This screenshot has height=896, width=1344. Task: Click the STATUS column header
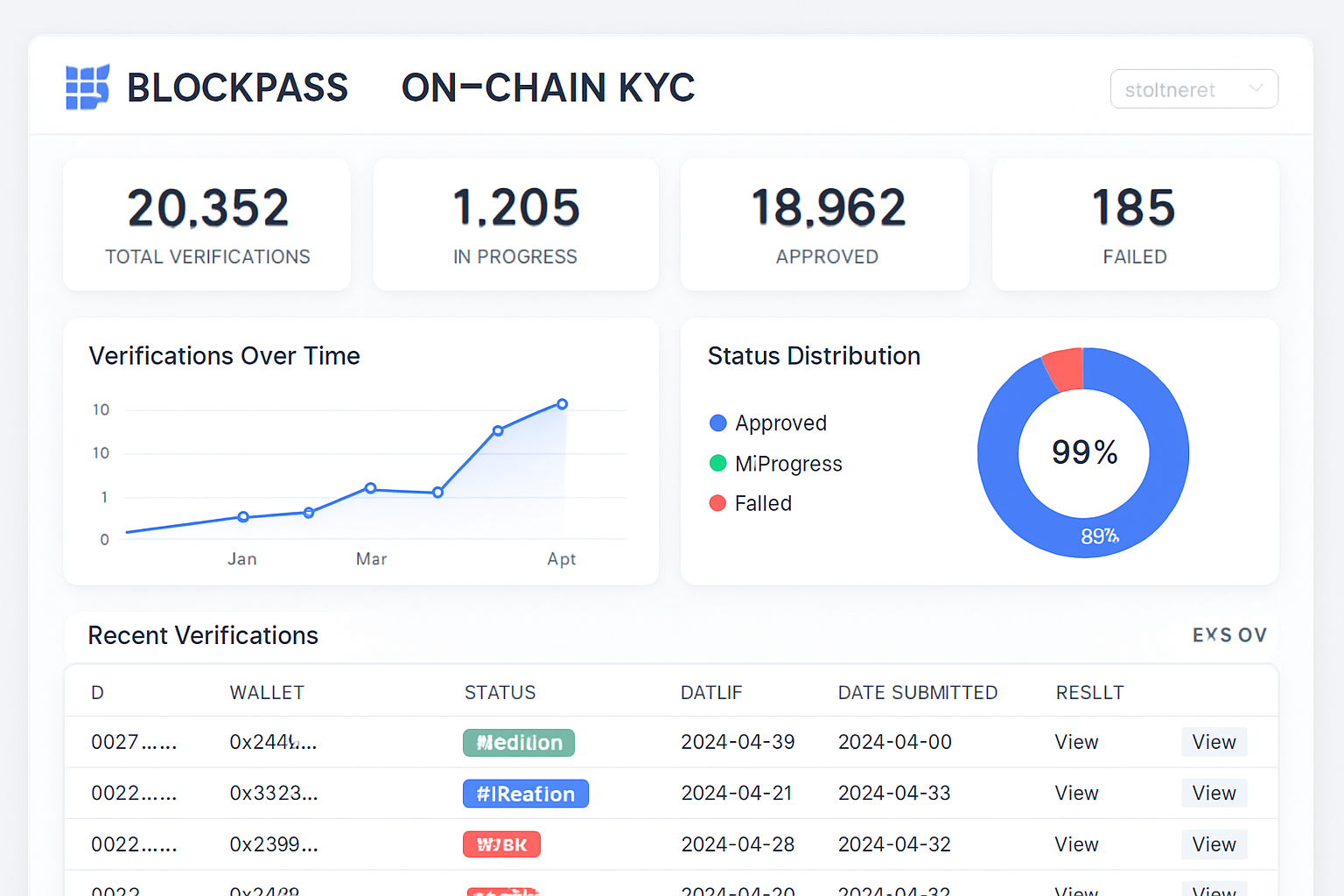pos(500,692)
